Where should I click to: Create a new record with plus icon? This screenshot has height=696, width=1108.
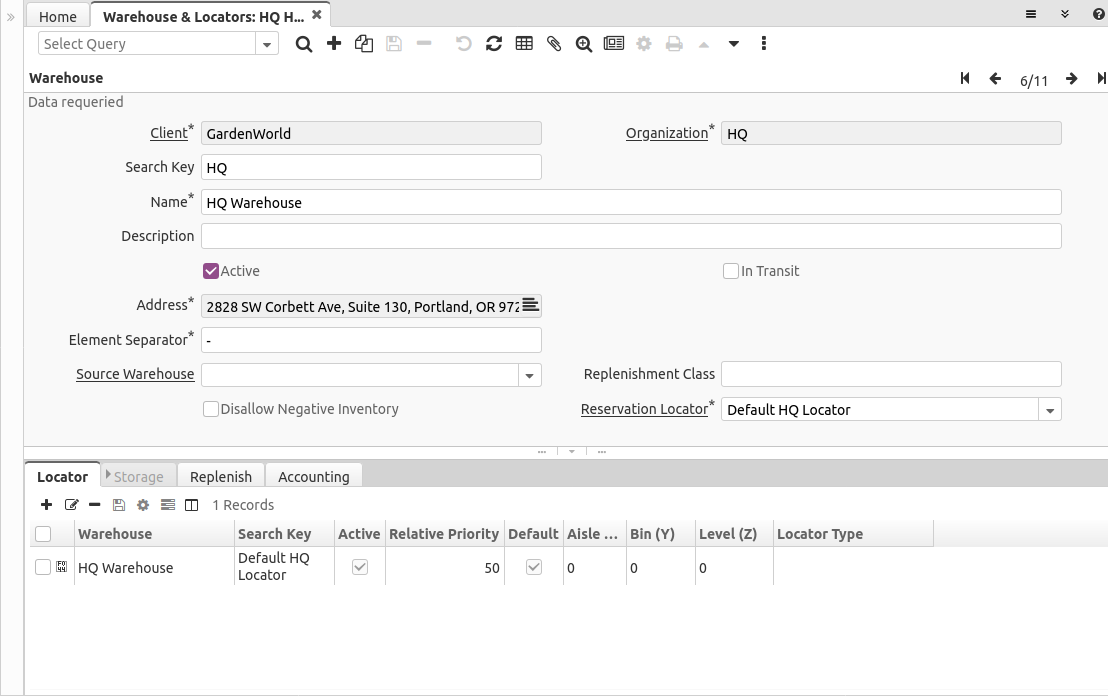point(334,44)
